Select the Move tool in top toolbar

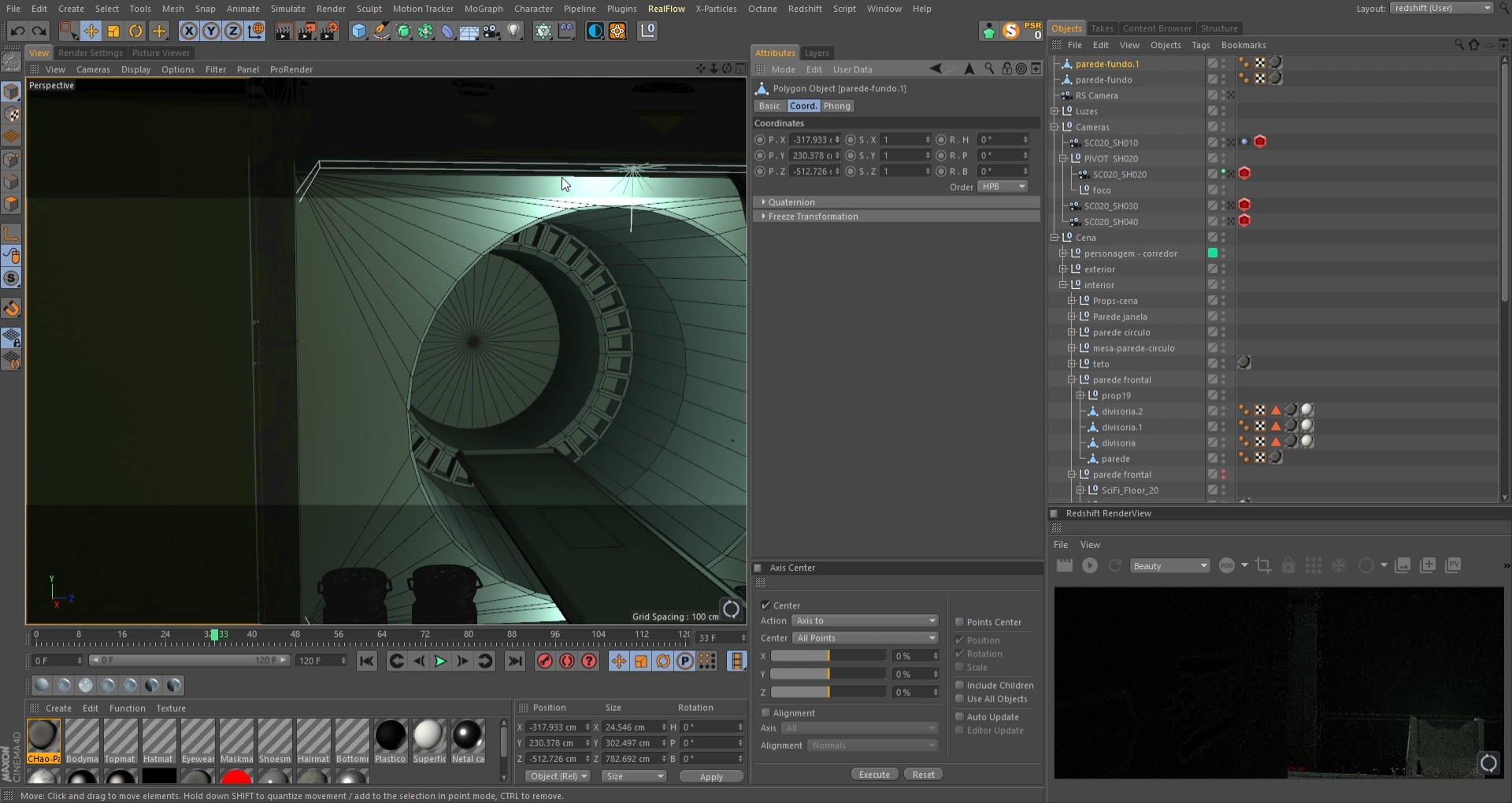coord(91,31)
